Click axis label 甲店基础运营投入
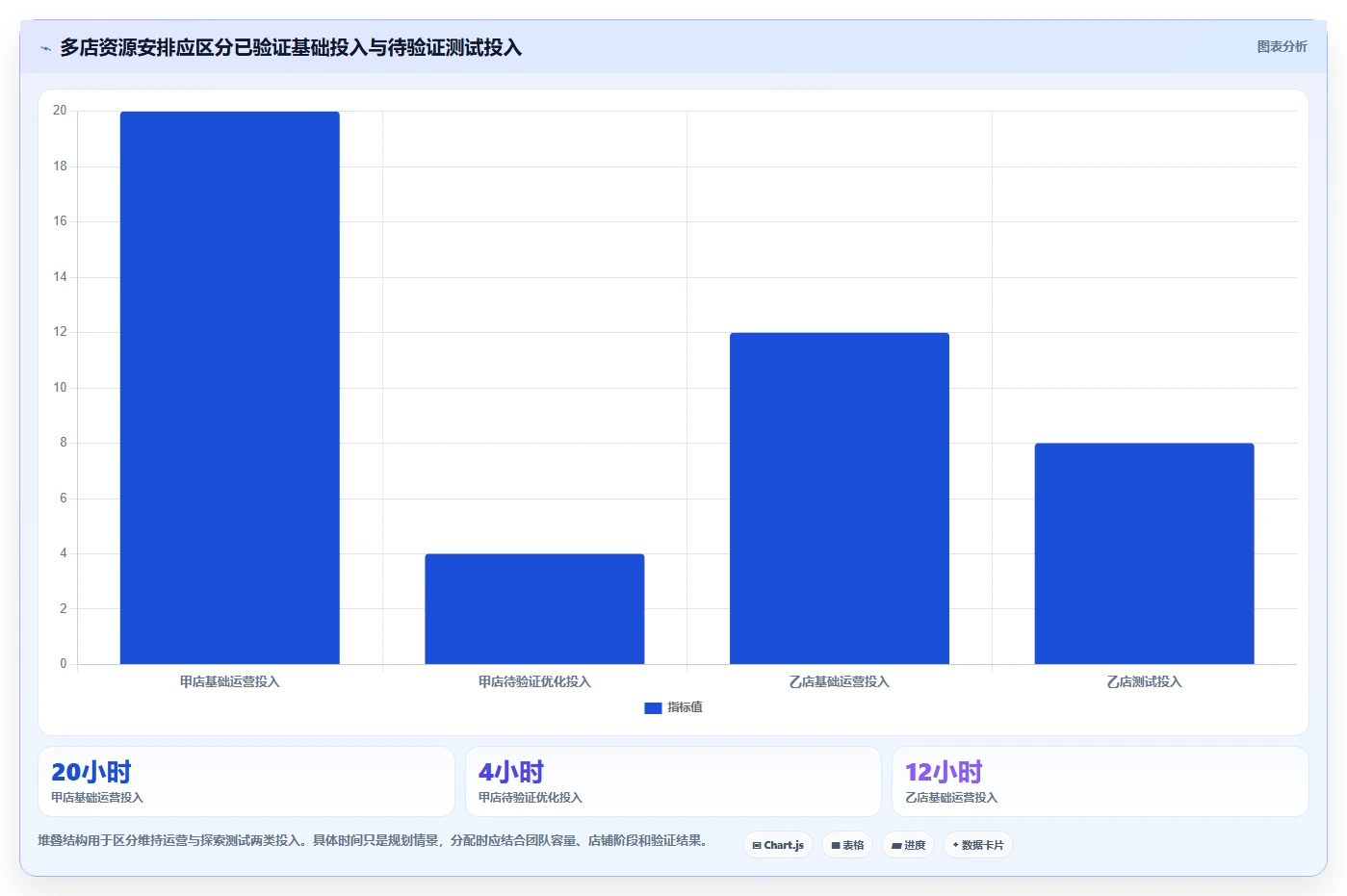Screen dimensions: 1347x896 click(229, 681)
